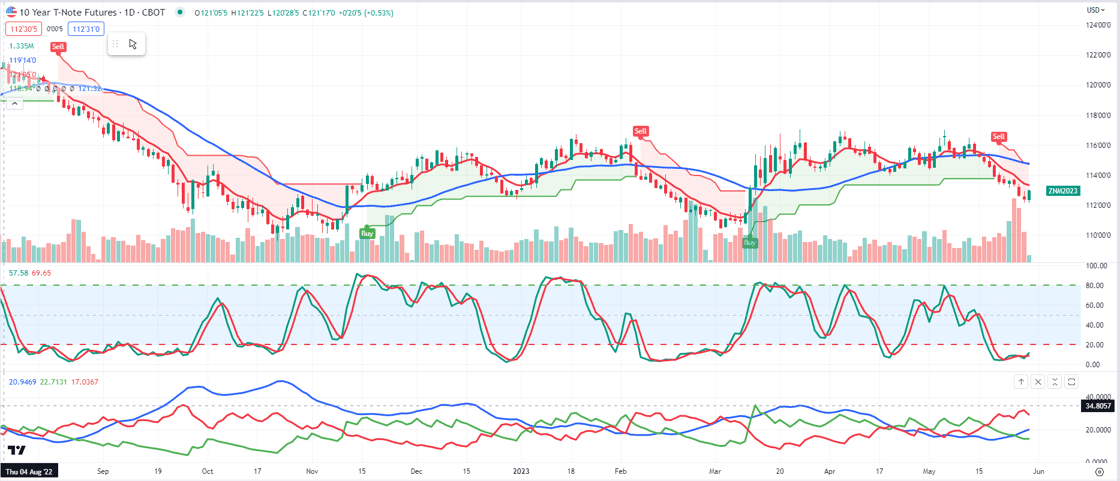Move the bottom pane up with the arrow

point(1021,382)
